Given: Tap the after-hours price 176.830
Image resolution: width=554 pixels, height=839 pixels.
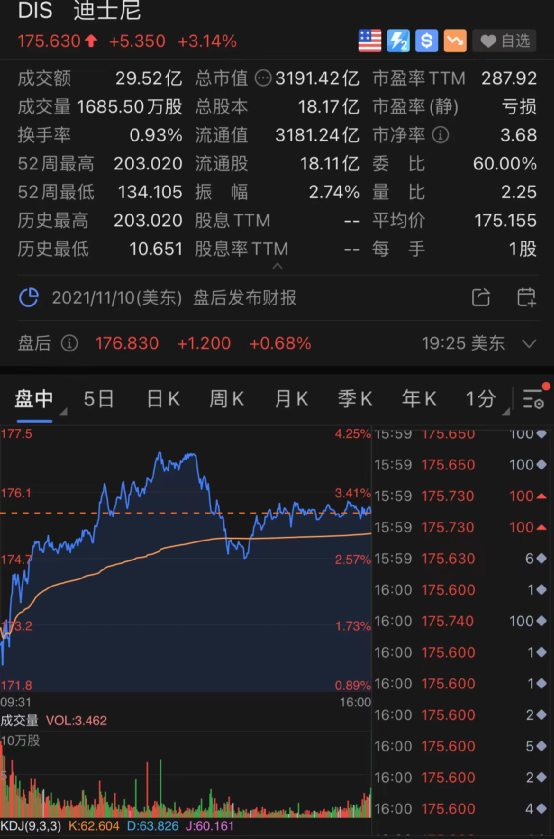Looking at the screenshot, I should click(x=127, y=343).
